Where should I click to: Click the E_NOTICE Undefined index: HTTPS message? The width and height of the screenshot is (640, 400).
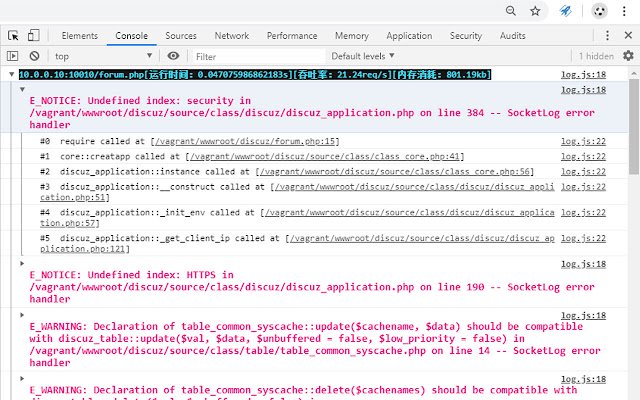tap(312, 287)
